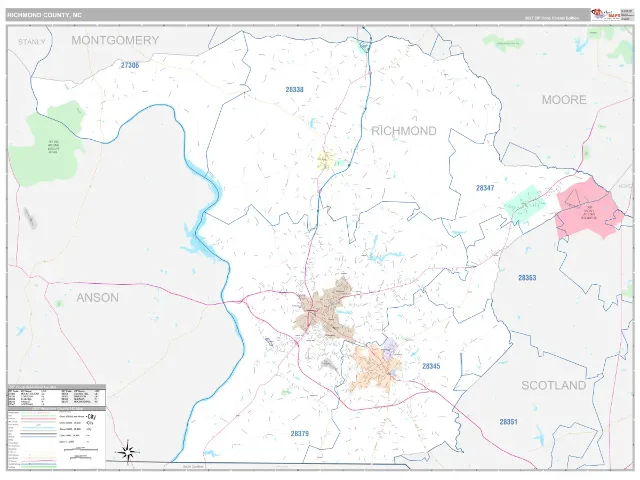Image resolution: width=640 pixels, height=480 pixels.
Task: Click the ZIP code index legend table
Action: [56, 396]
